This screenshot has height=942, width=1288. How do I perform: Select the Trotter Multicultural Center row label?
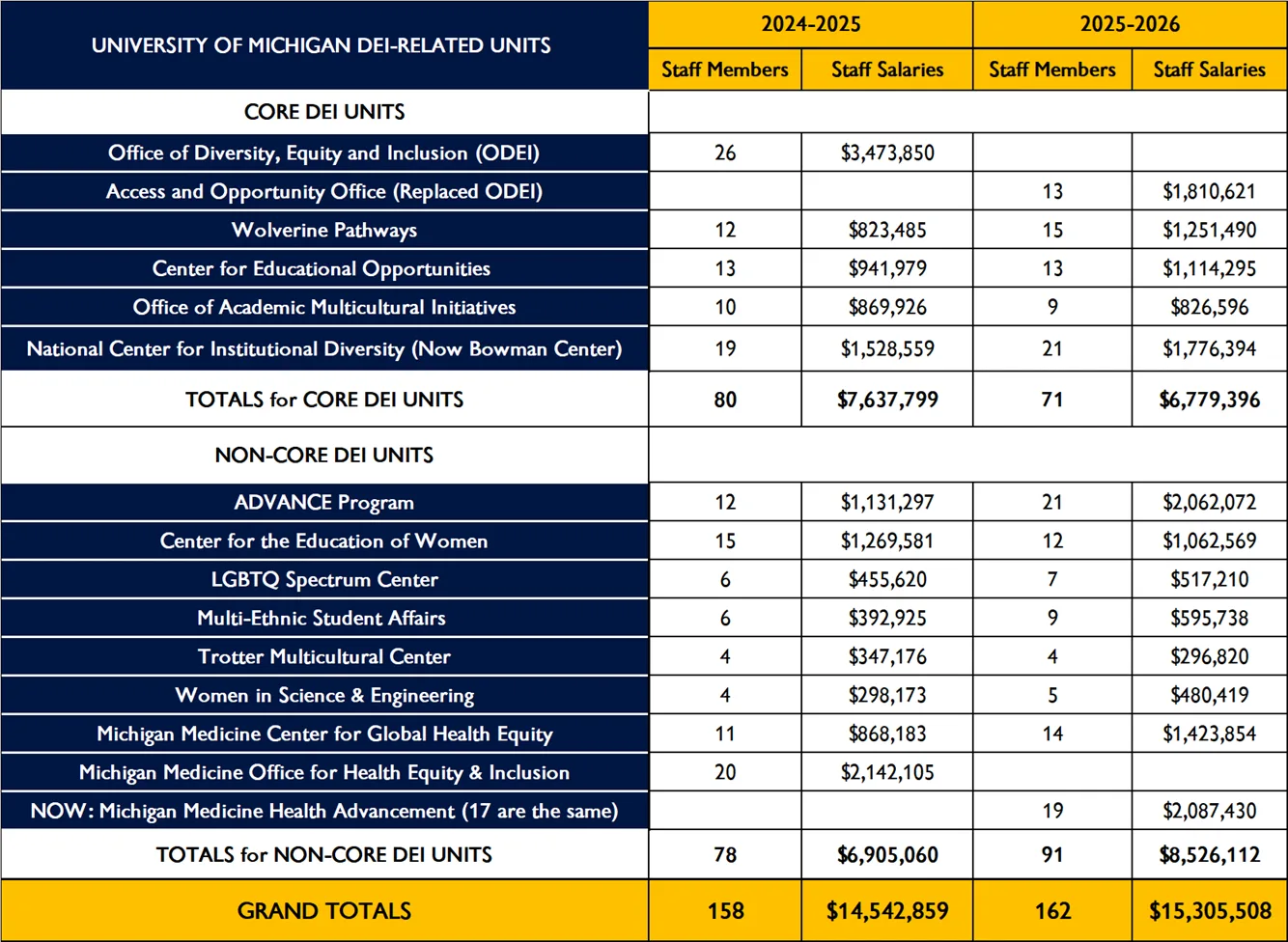pos(324,656)
